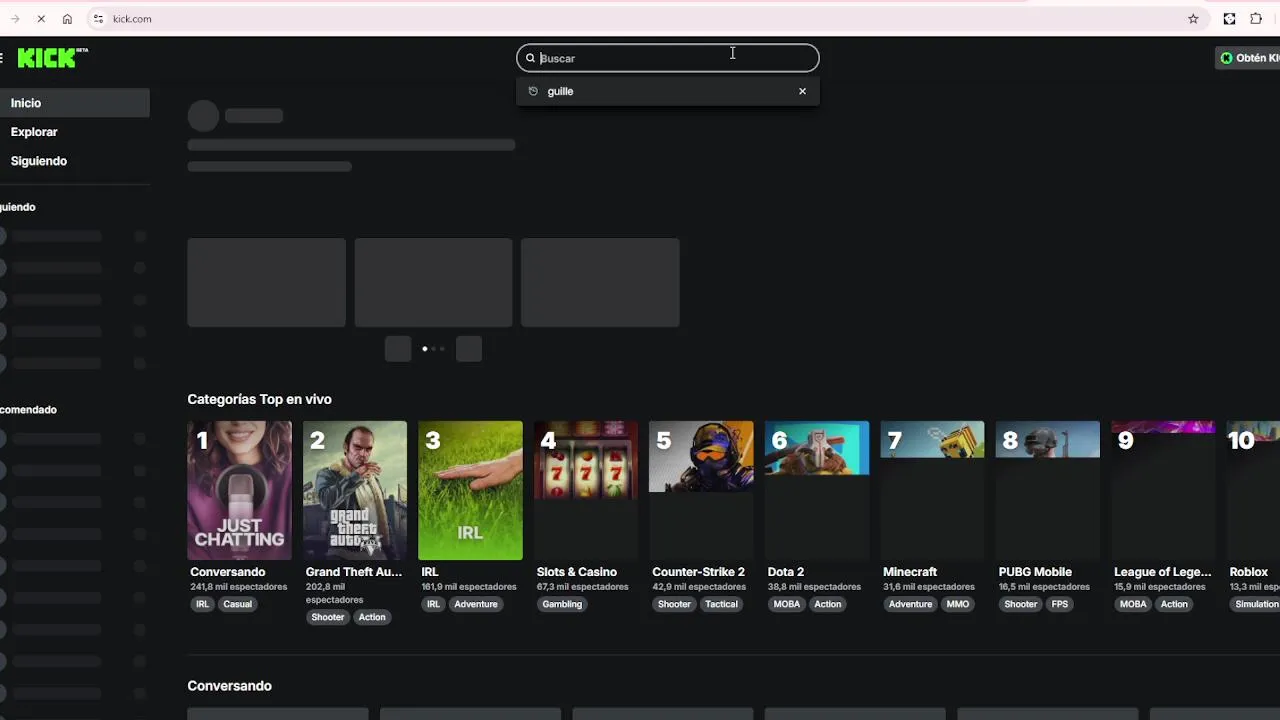
Task: Open Conversando Just Chatting category thumbnail
Action: (x=239, y=490)
